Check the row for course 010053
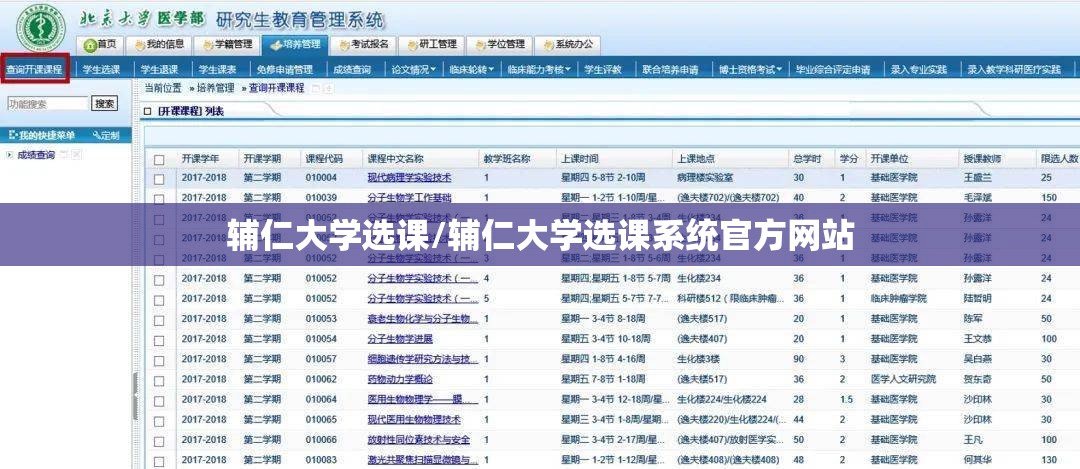This screenshot has width=1080, height=469. coord(159,320)
